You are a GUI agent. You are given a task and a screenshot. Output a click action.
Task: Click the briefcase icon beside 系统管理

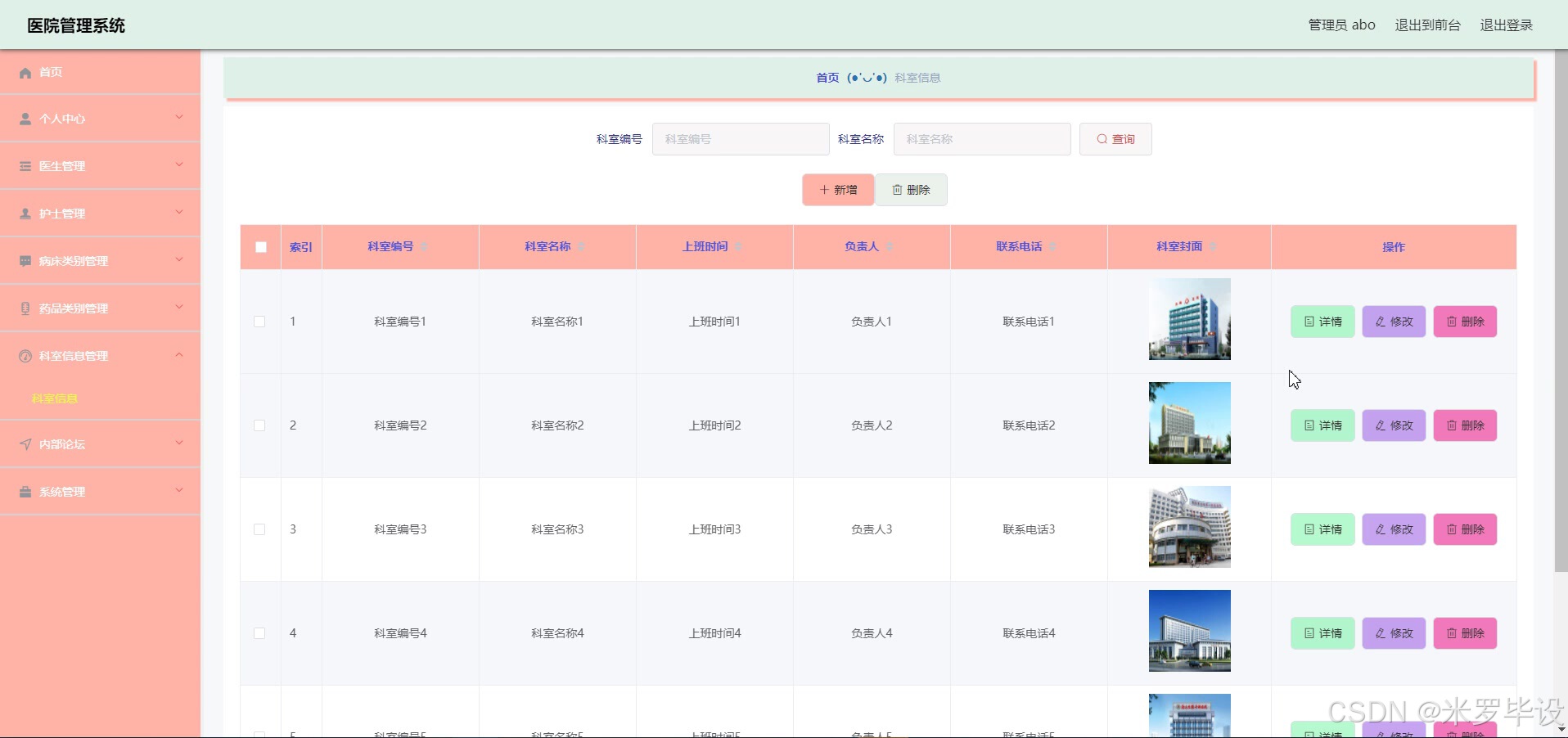25,492
